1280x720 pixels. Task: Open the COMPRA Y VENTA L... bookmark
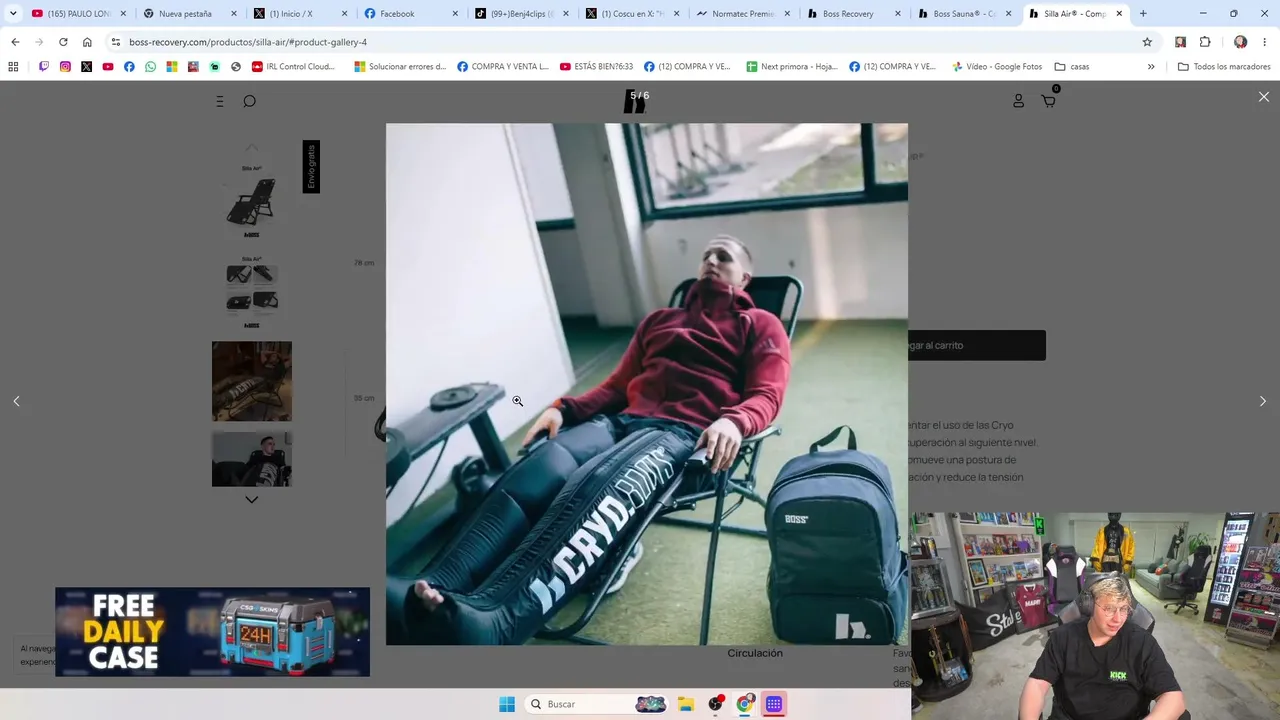[503, 67]
